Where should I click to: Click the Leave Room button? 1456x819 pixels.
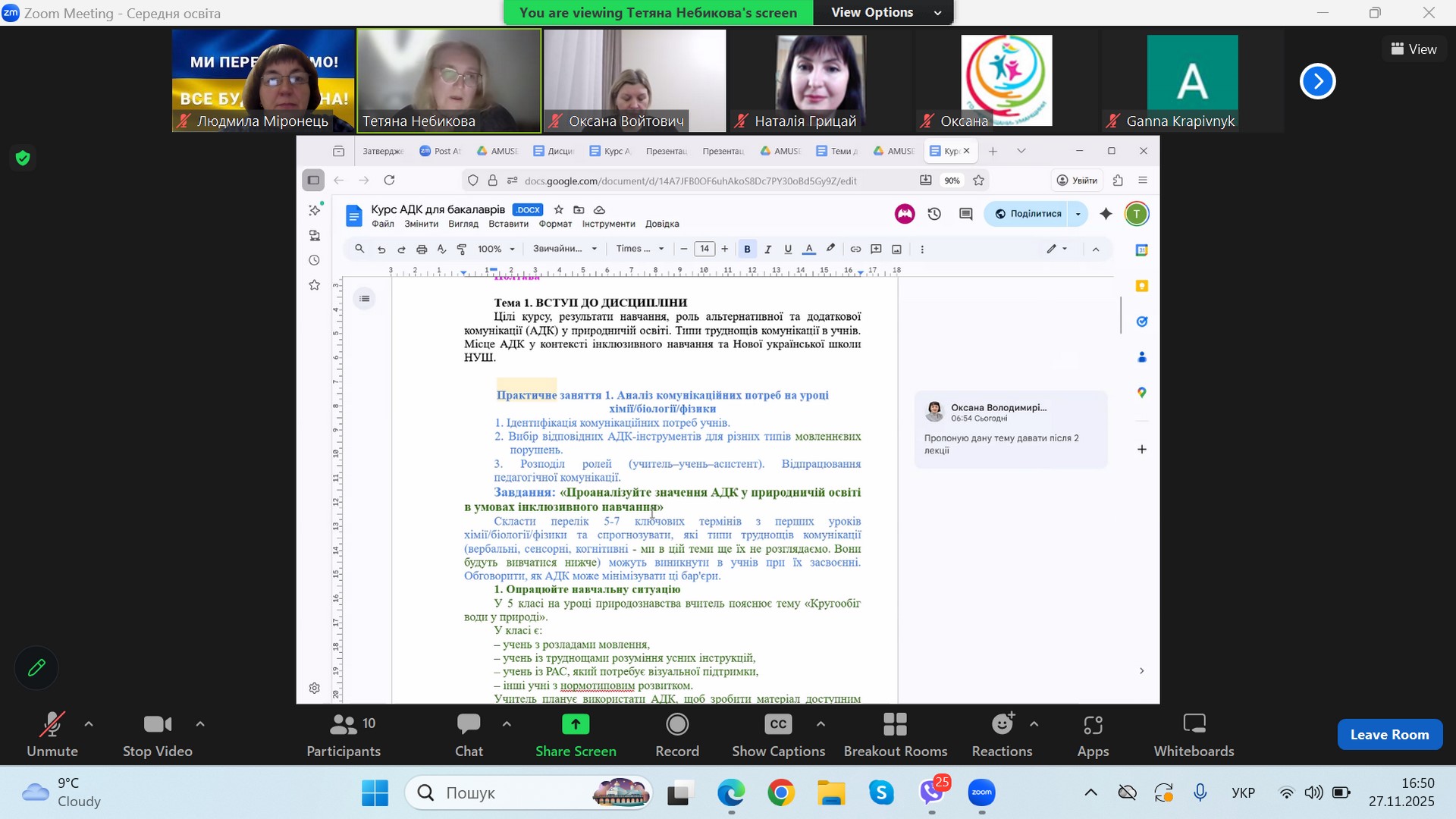tap(1389, 734)
